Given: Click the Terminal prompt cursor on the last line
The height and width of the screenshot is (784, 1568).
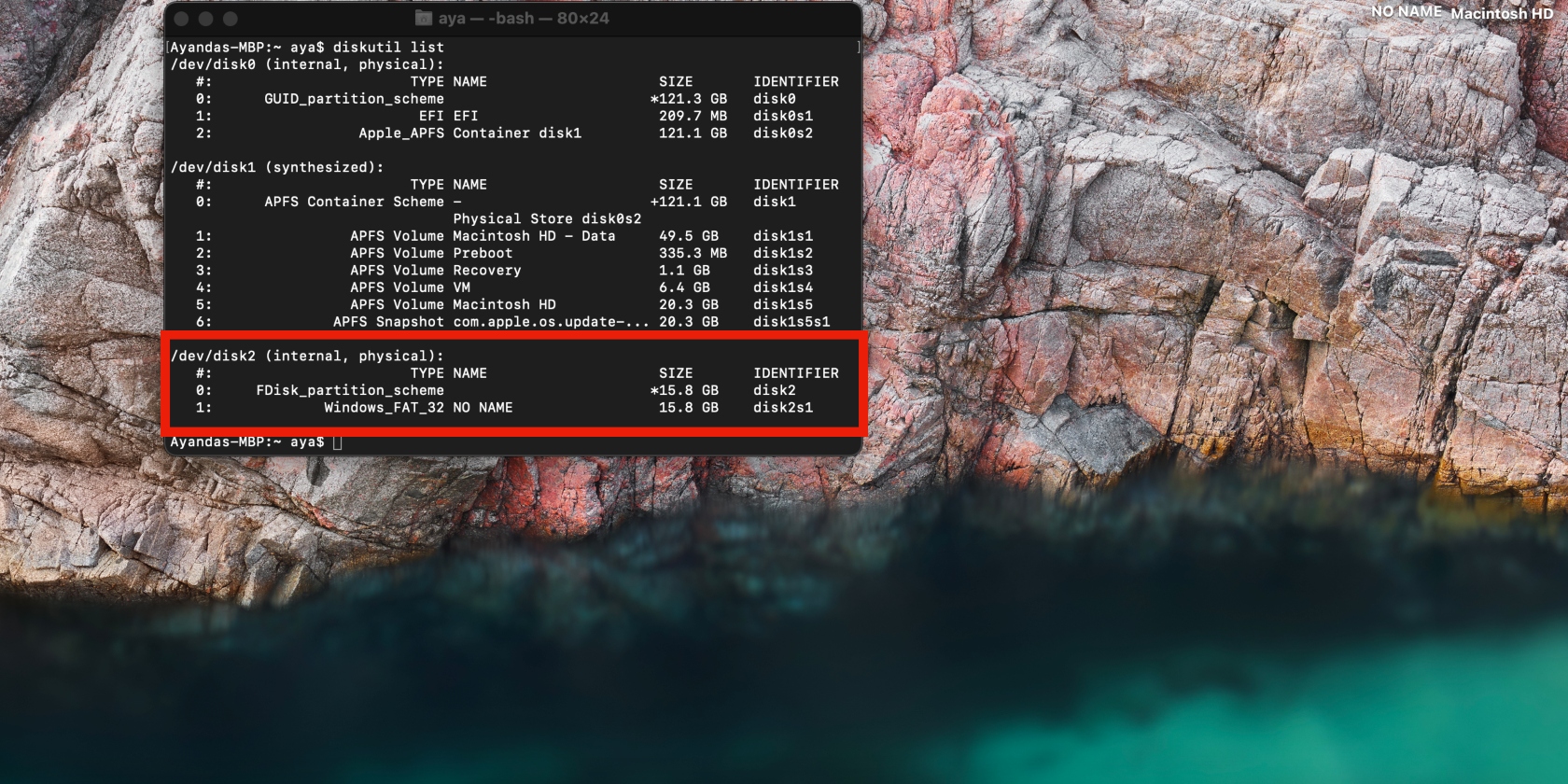Looking at the screenshot, I should pyautogui.click(x=338, y=441).
